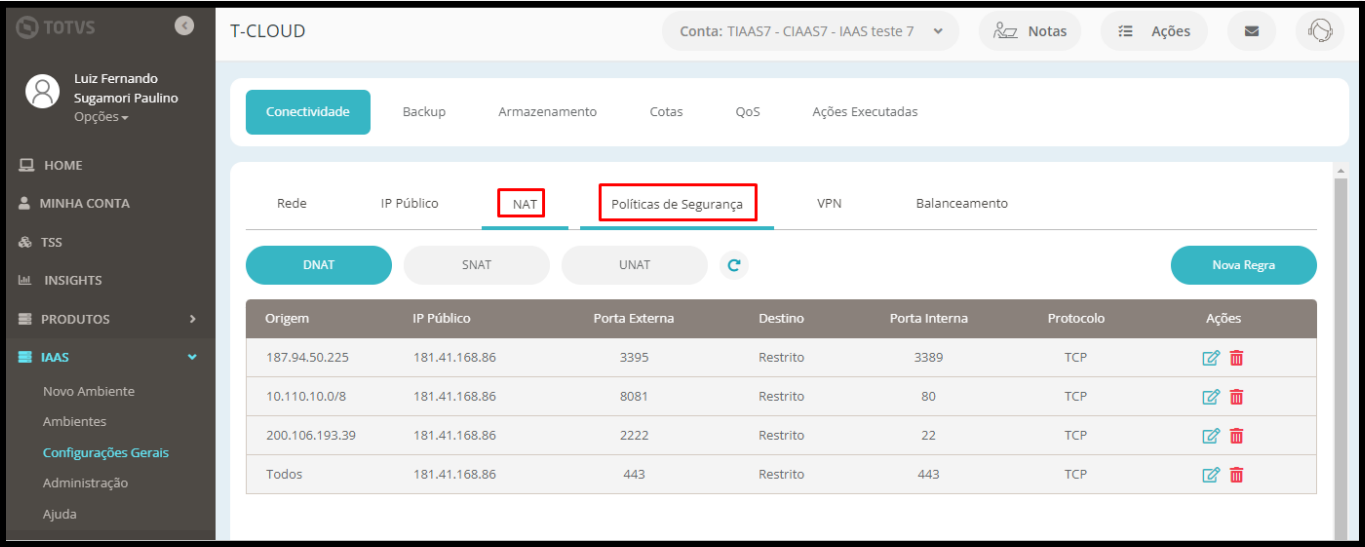
Task: Open the NAT sub-tab
Action: tap(525, 204)
